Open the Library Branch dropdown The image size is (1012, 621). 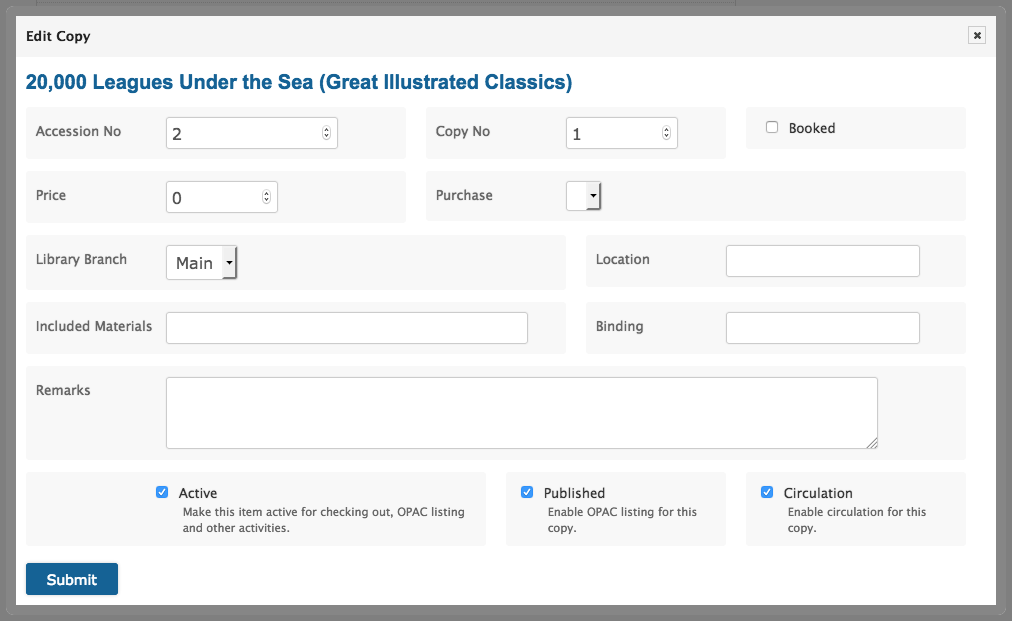point(201,262)
